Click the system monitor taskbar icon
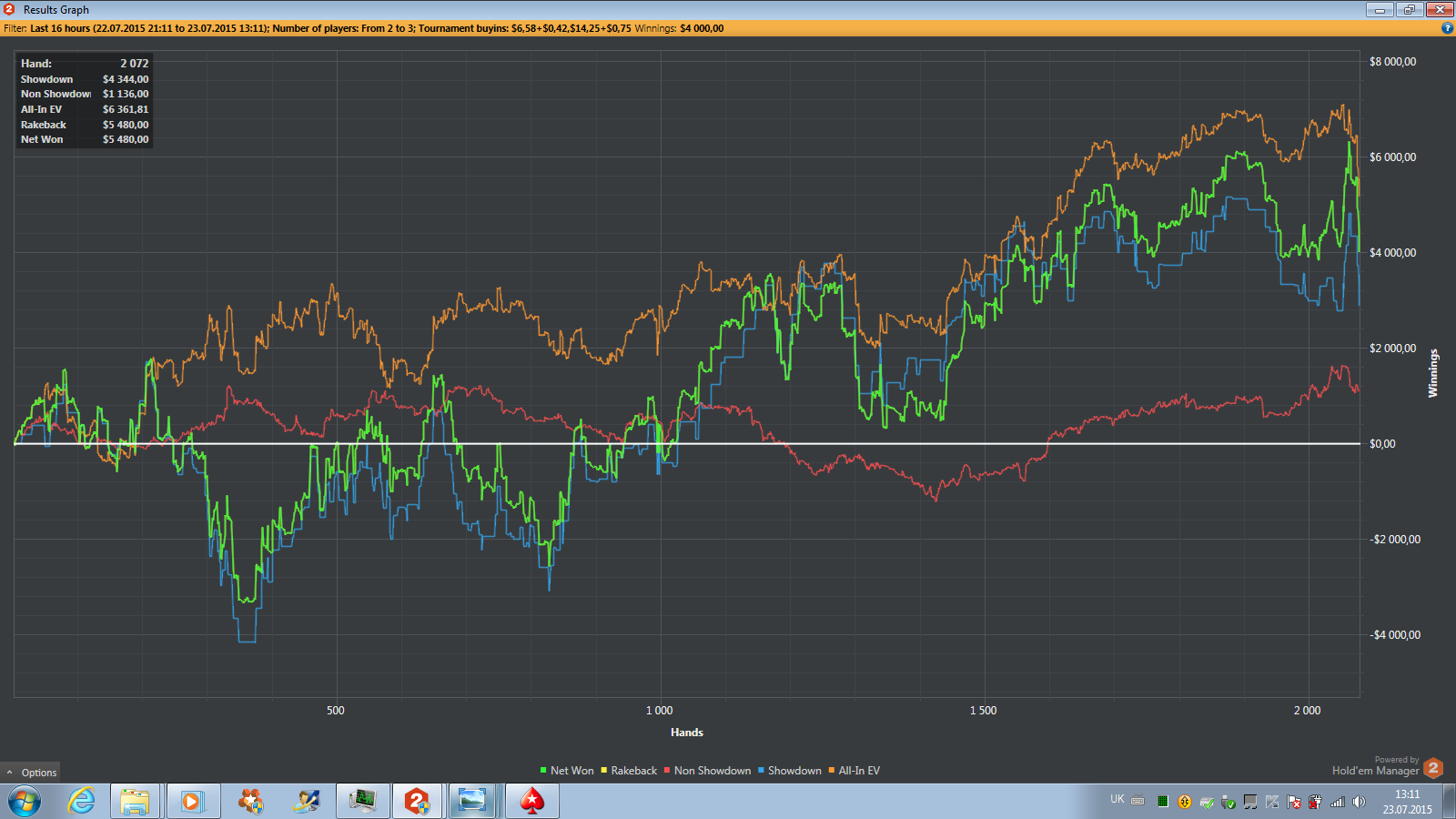Image resolution: width=1456 pixels, height=819 pixels. (x=362, y=801)
